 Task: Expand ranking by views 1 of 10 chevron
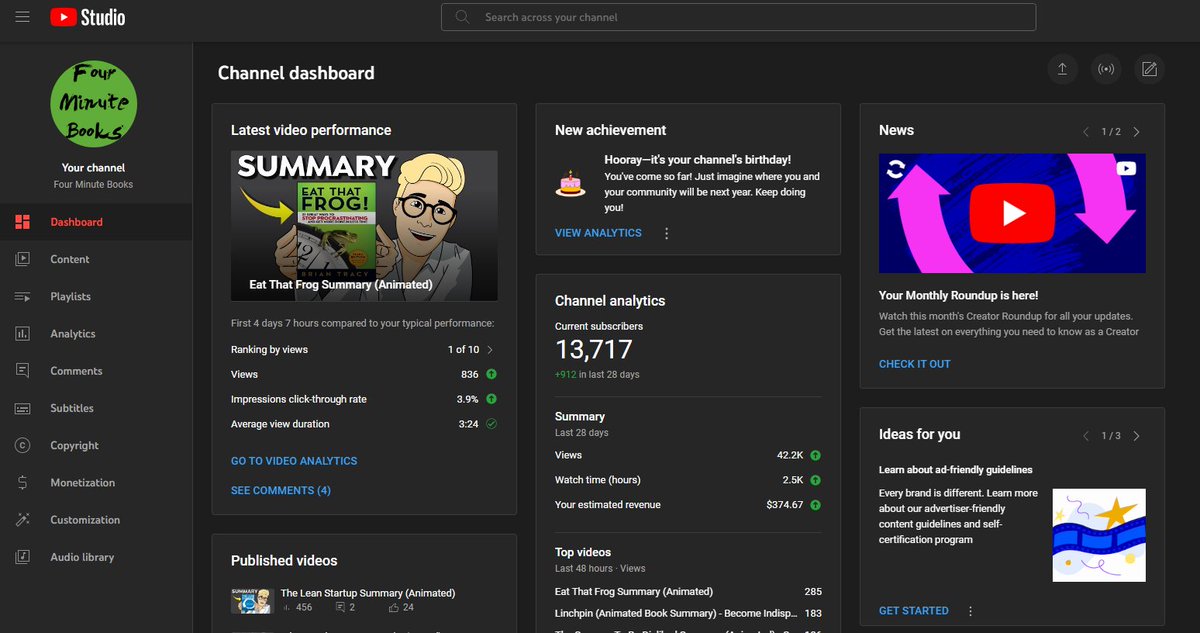click(x=489, y=350)
